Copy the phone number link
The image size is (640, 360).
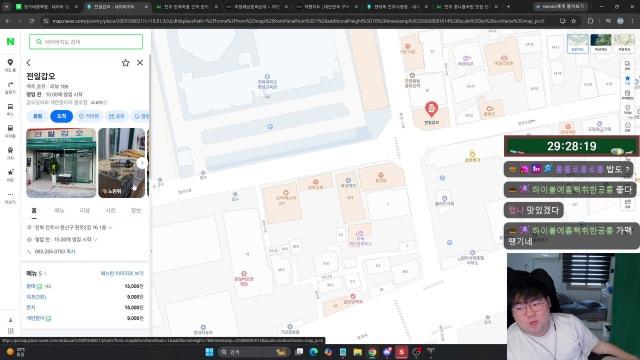pos(71,251)
